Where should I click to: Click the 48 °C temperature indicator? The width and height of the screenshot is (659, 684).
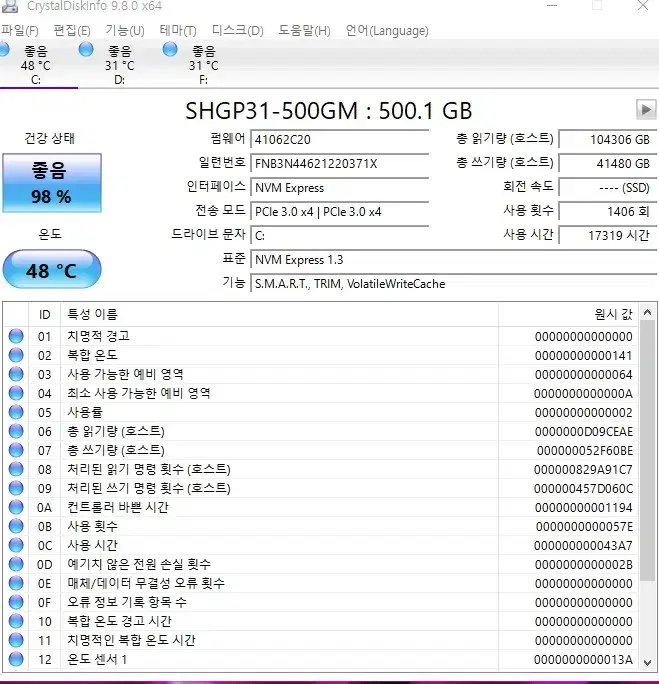pyautogui.click(x=52, y=270)
